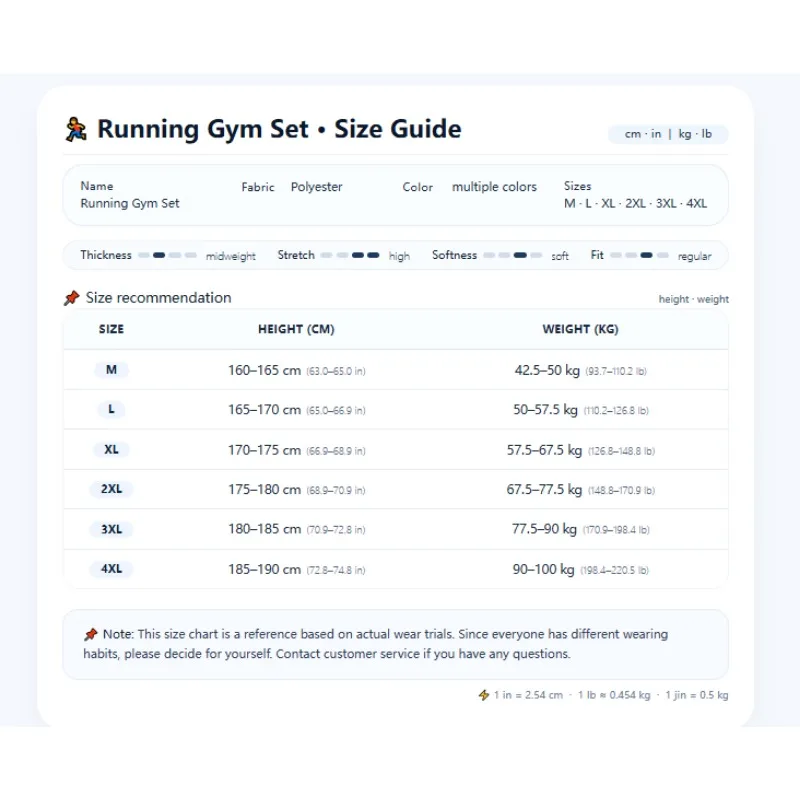This screenshot has height=800, width=800.
Task: Click the SIZE column header
Action: coord(111,329)
